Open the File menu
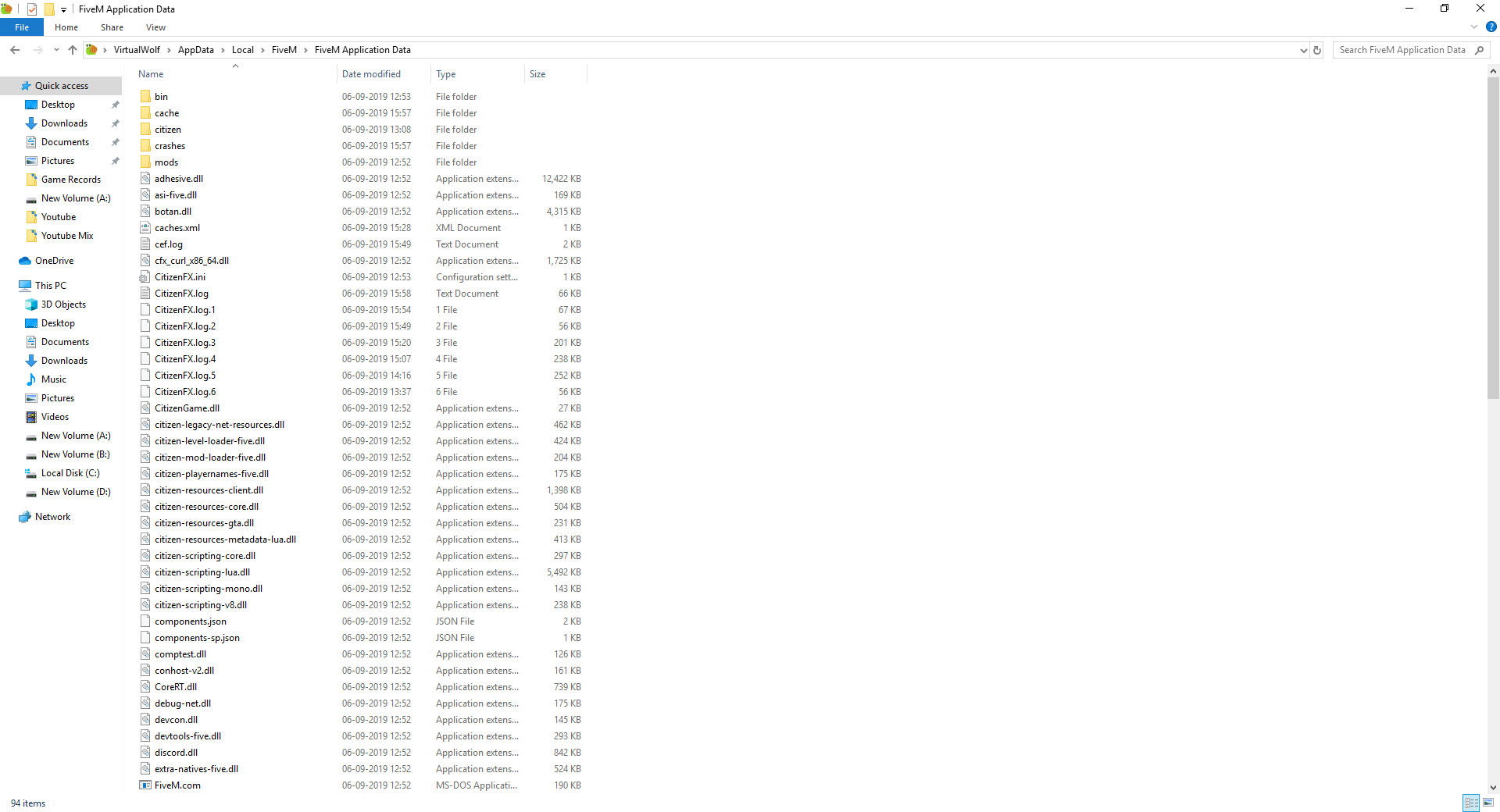 (x=22, y=27)
